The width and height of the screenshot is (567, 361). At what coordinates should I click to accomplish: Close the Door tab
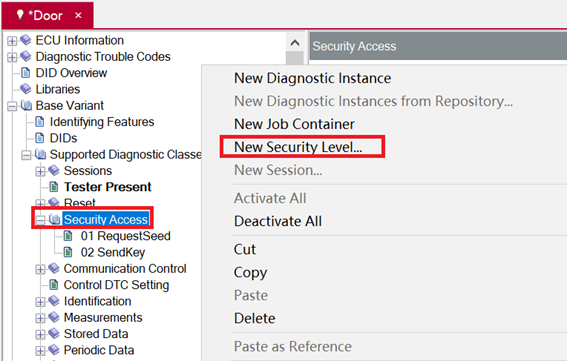pyautogui.click(x=78, y=15)
